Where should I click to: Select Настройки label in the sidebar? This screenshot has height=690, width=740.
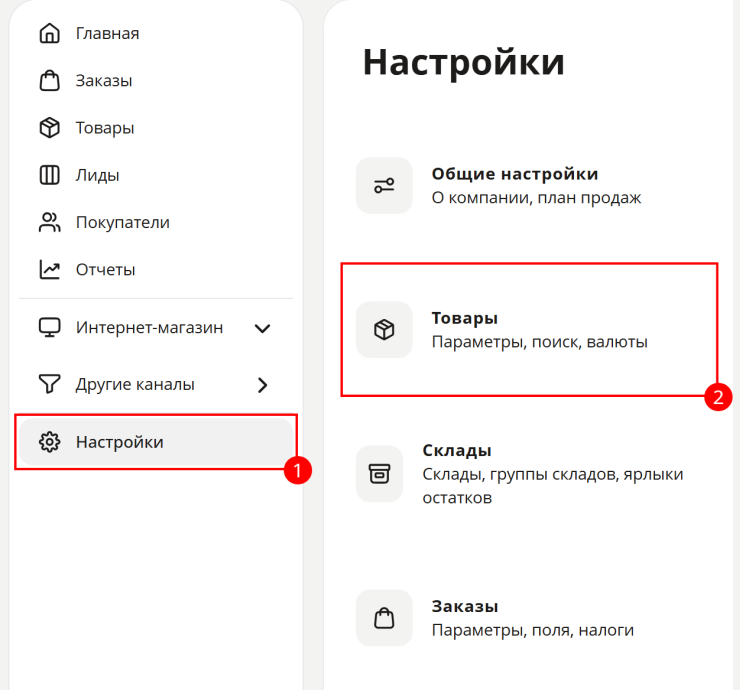[x=120, y=442]
